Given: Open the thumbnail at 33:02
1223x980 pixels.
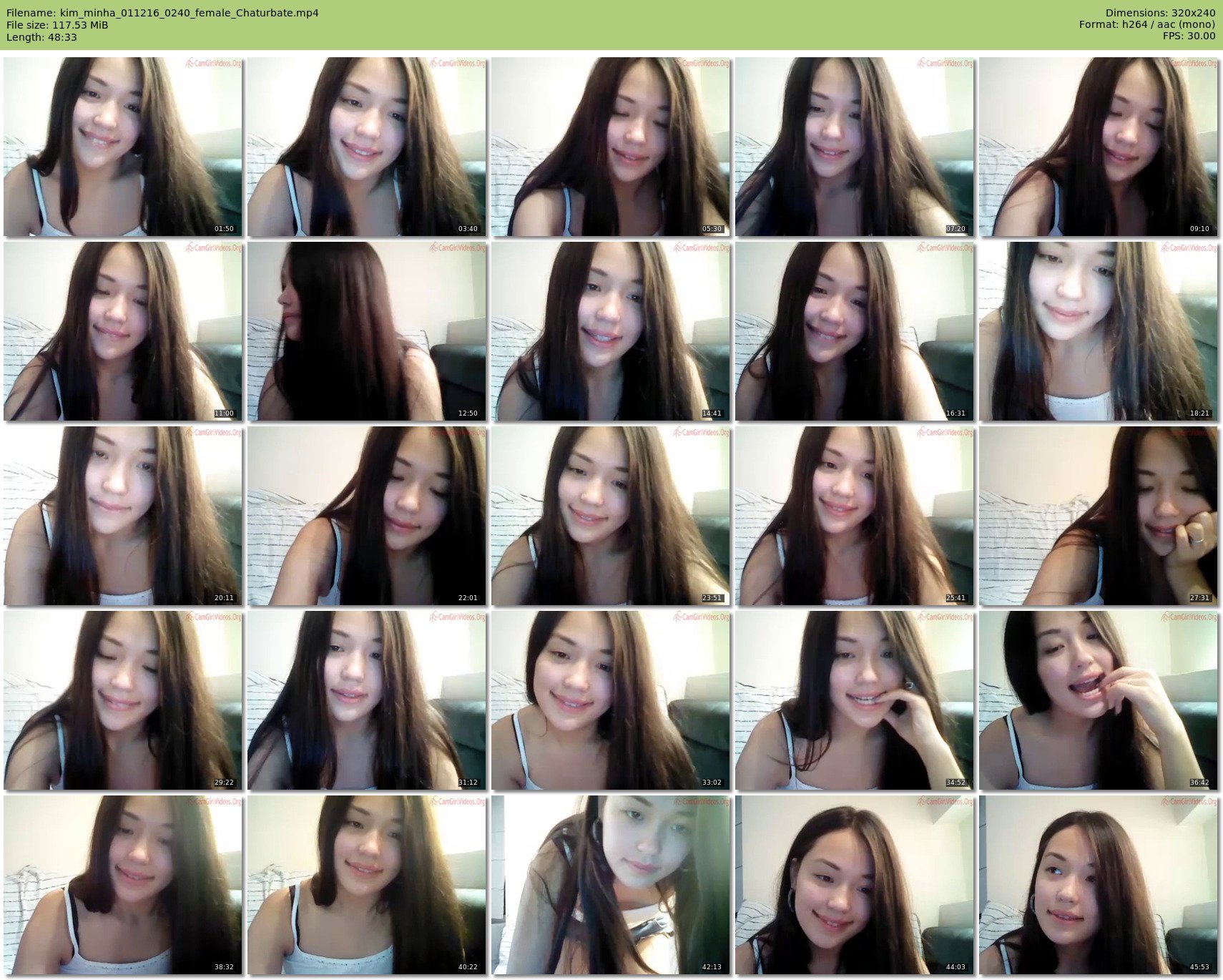Looking at the screenshot, I should pyautogui.click(x=611, y=700).
